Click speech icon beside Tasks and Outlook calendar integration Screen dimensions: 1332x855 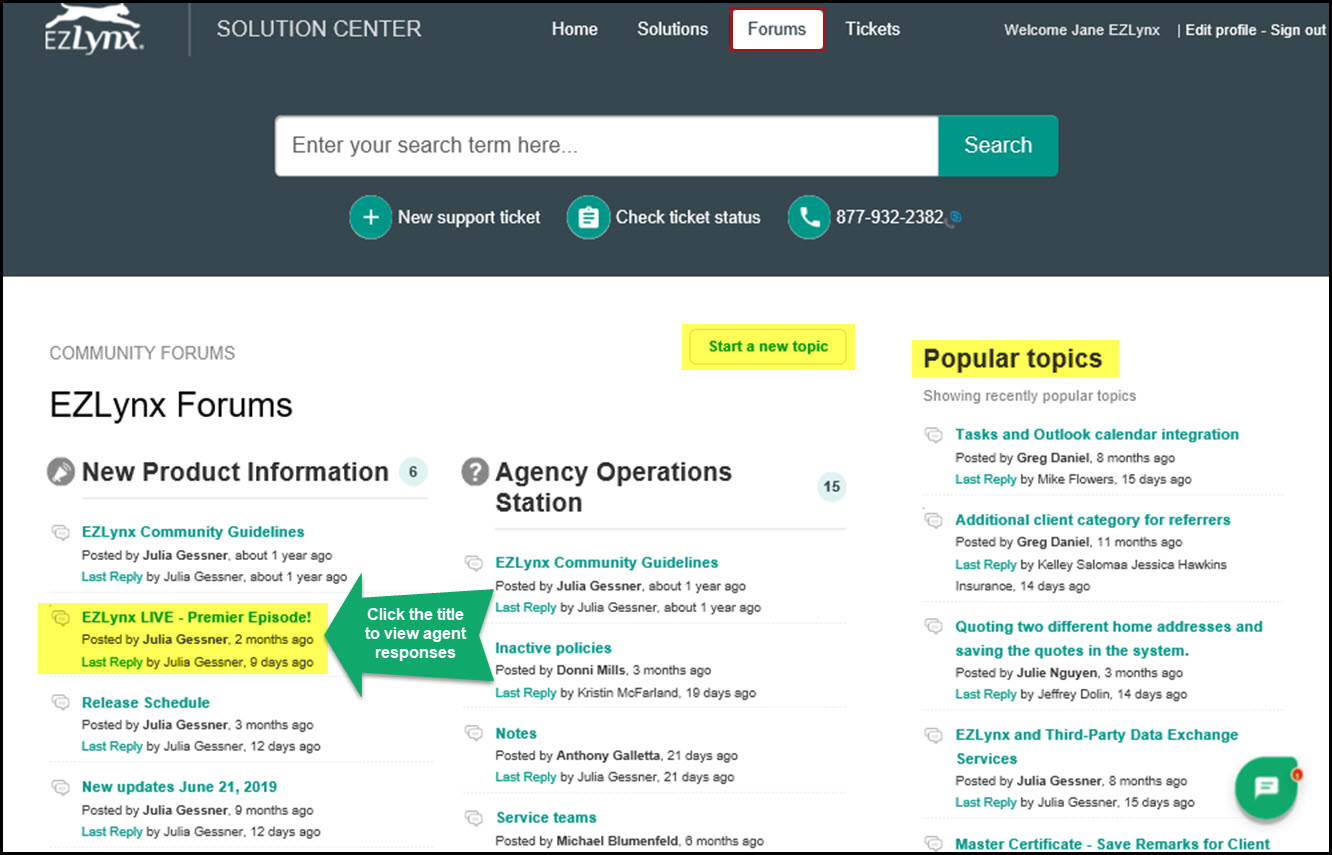point(933,435)
